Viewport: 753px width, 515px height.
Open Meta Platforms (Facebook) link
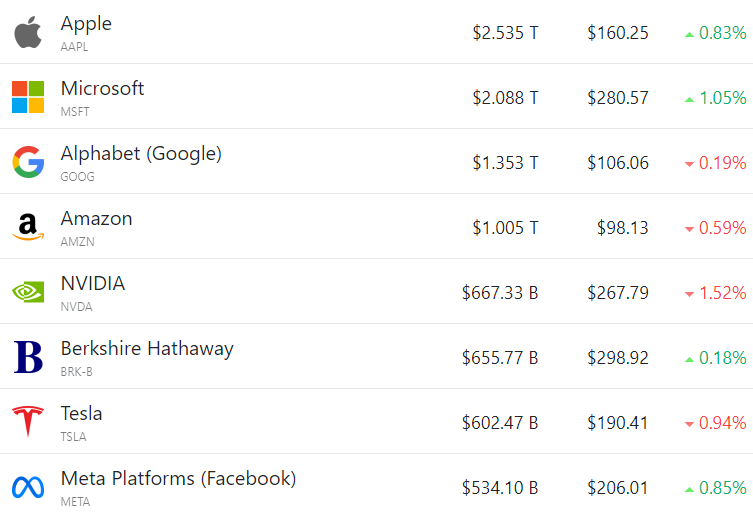[x=178, y=478]
